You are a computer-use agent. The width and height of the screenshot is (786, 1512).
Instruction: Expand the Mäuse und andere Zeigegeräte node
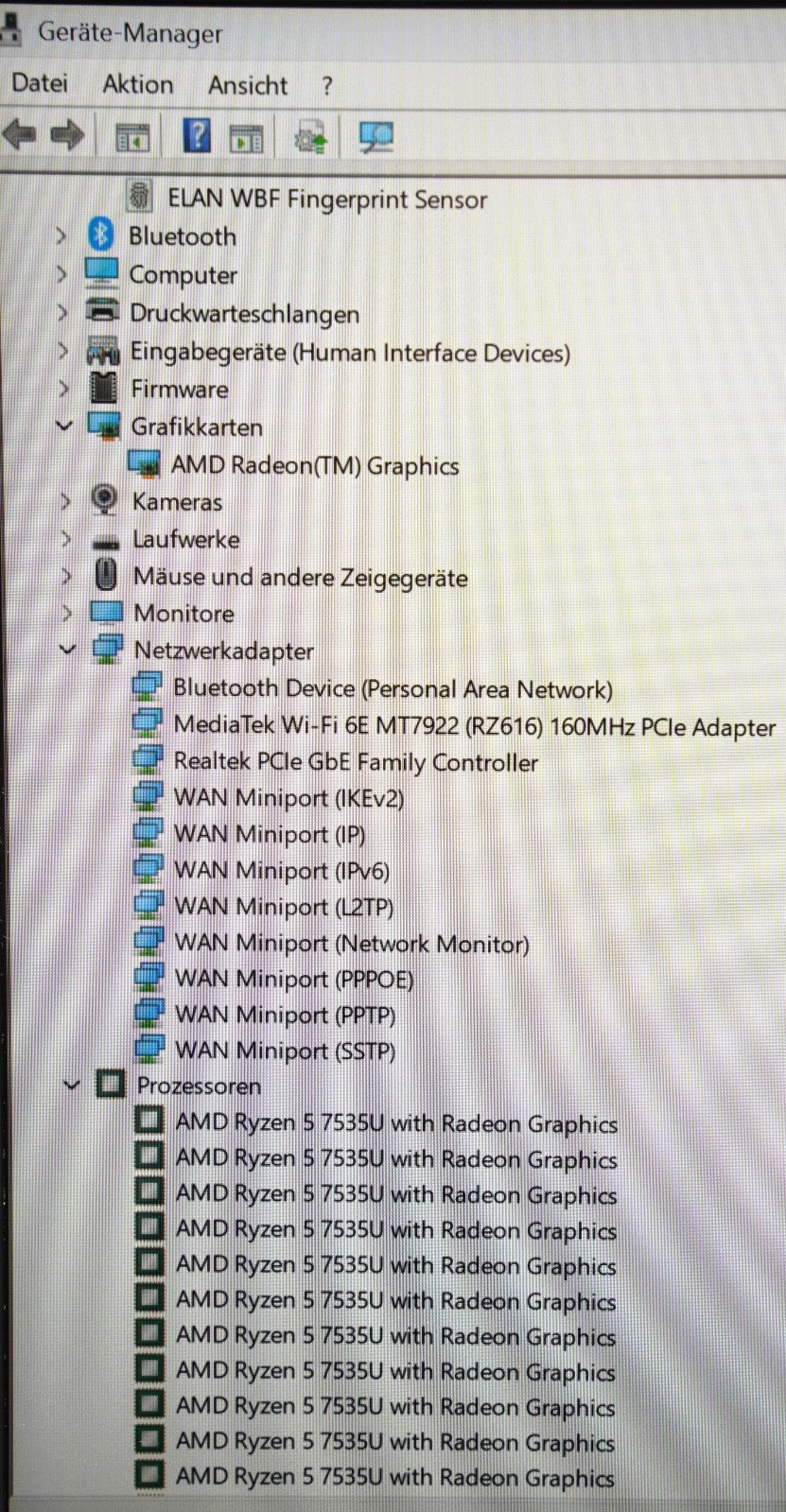[x=66, y=575]
